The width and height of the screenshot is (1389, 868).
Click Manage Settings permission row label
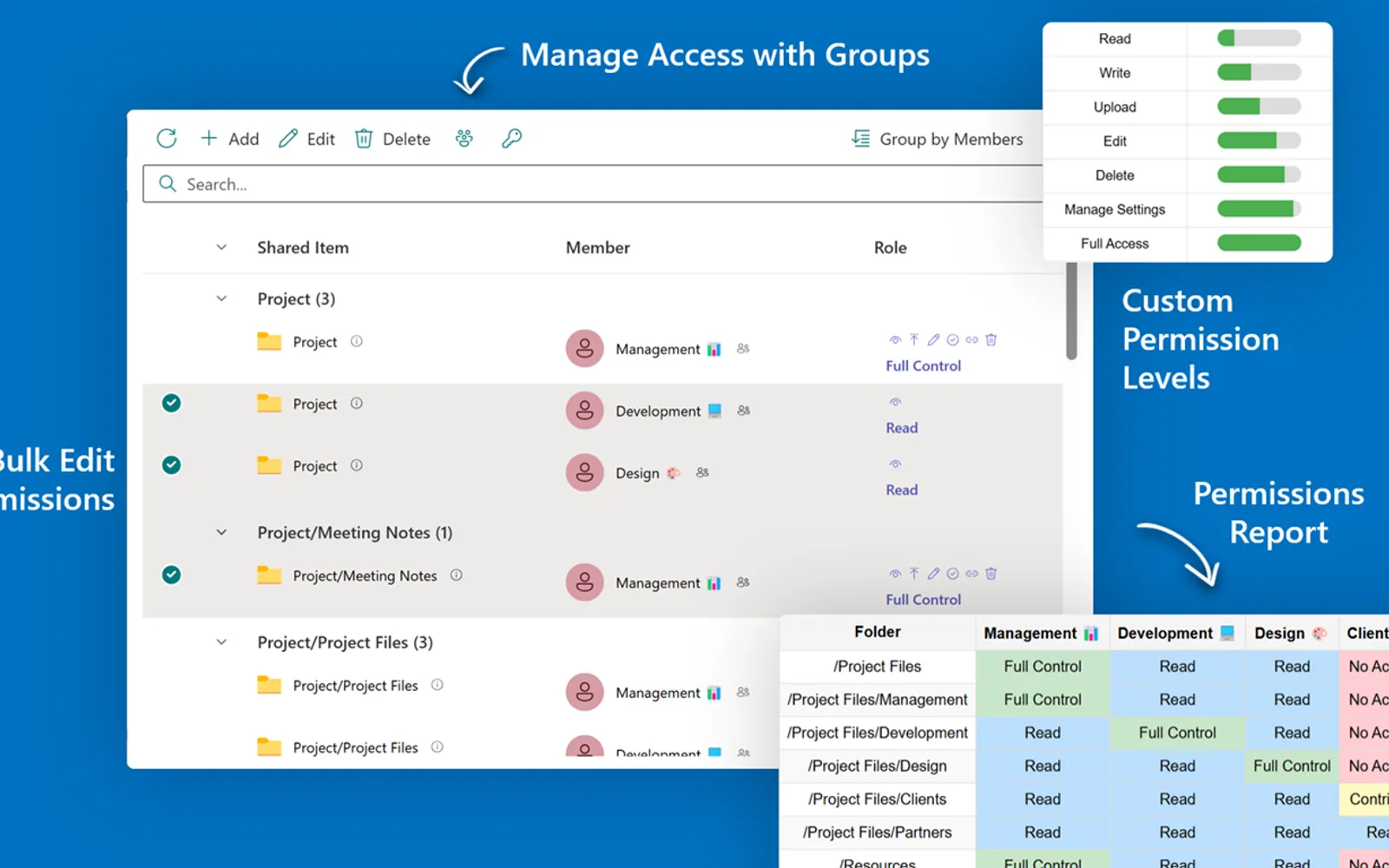[1115, 209]
